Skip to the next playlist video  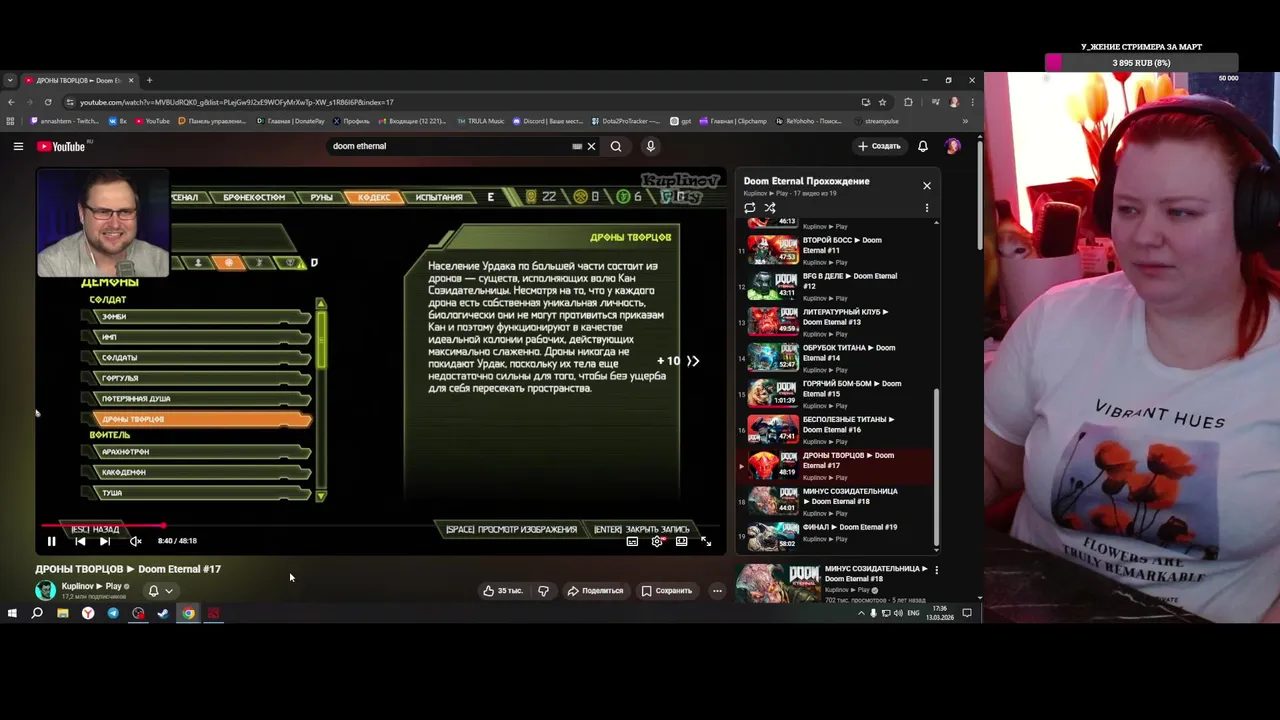[x=105, y=541]
